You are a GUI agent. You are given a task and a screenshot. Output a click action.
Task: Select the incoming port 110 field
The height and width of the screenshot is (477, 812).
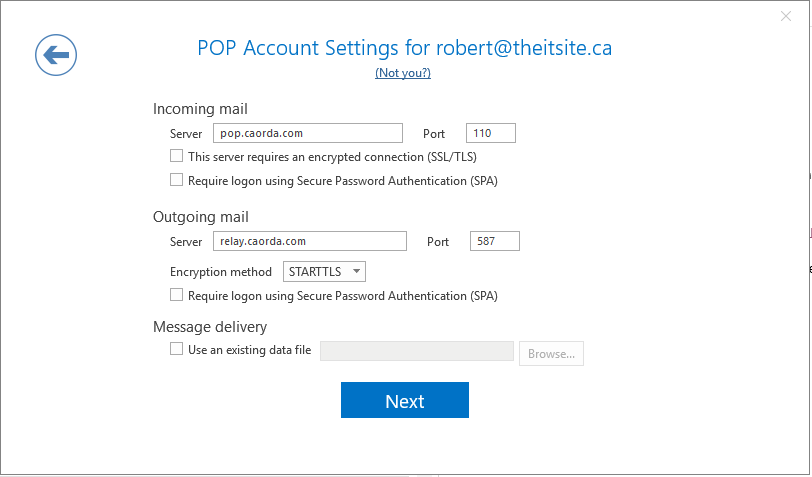491,133
